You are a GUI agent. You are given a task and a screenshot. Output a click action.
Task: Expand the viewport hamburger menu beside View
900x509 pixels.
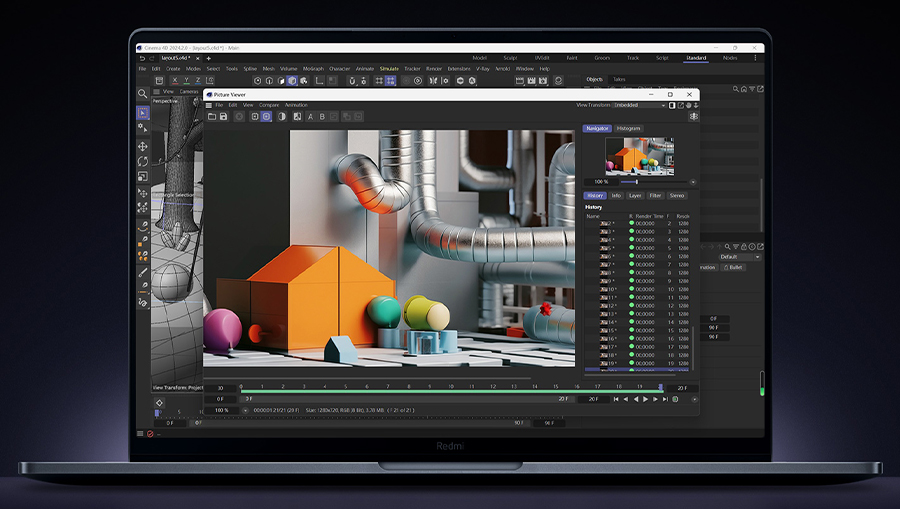pos(156,91)
